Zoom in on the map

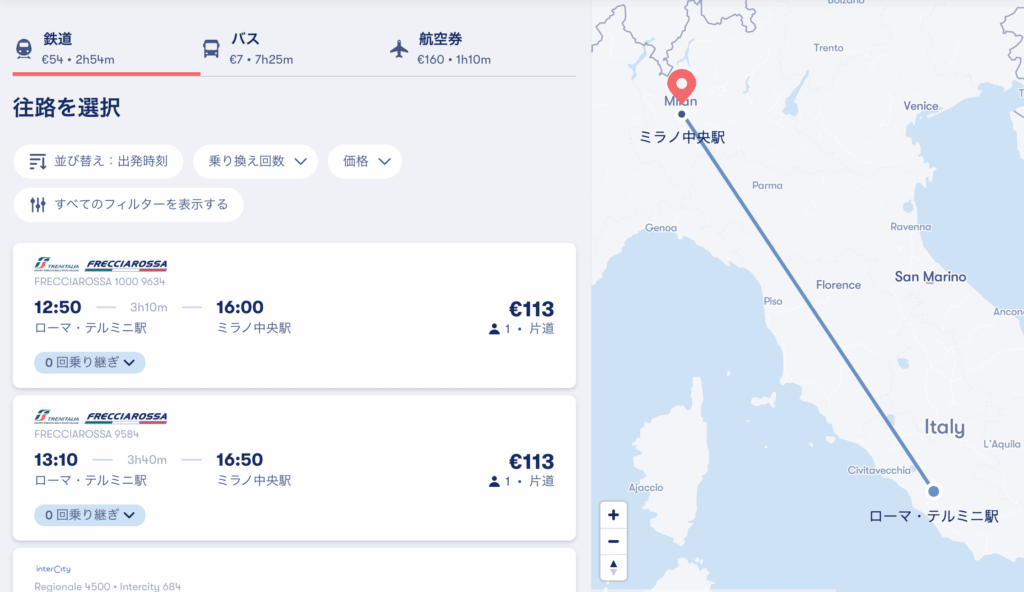click(613, 515)
